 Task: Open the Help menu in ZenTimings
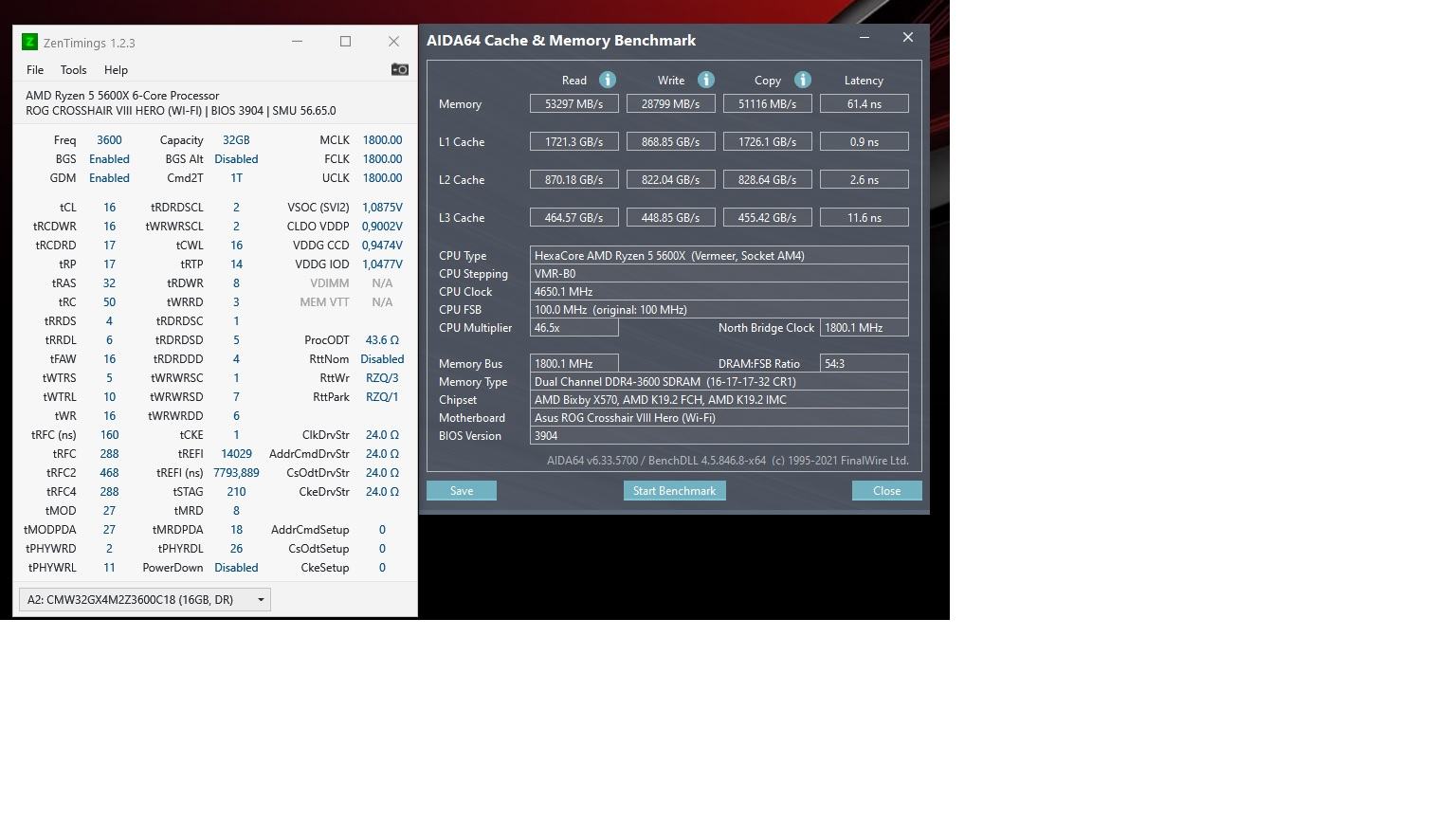116,70
